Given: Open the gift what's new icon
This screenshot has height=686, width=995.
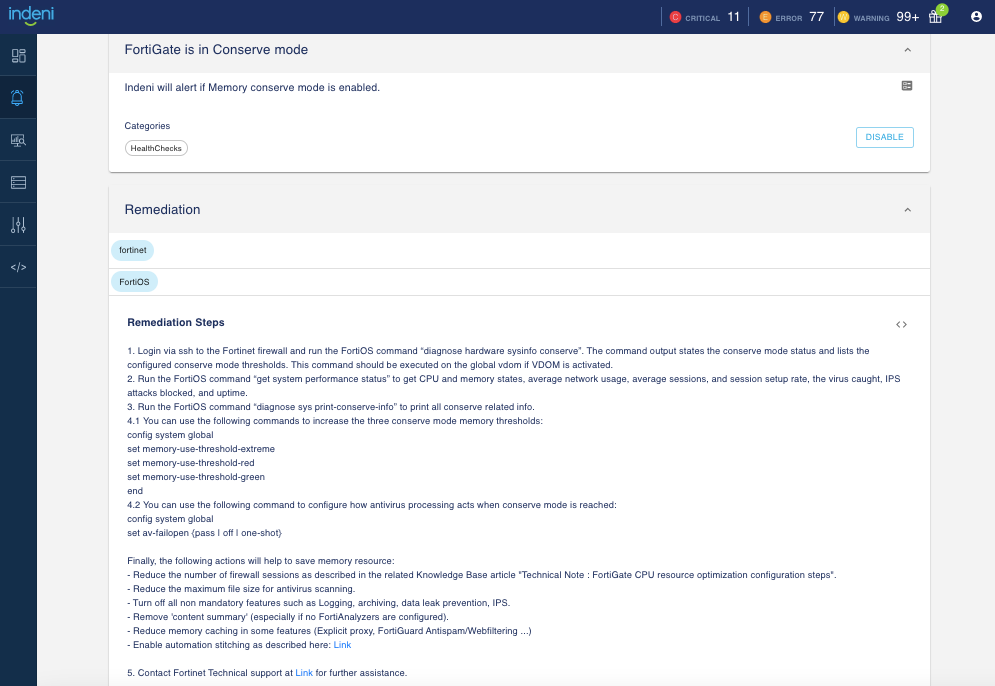Looking at the screenshot, I should (x=935, y=16).
